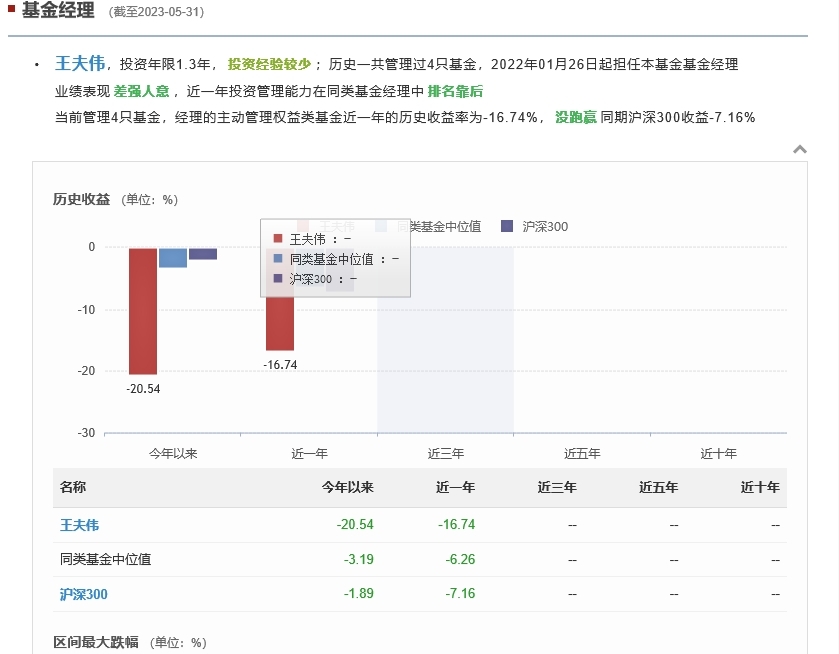Open fund manager 王夫伟 profile link at top

(80, 64)
